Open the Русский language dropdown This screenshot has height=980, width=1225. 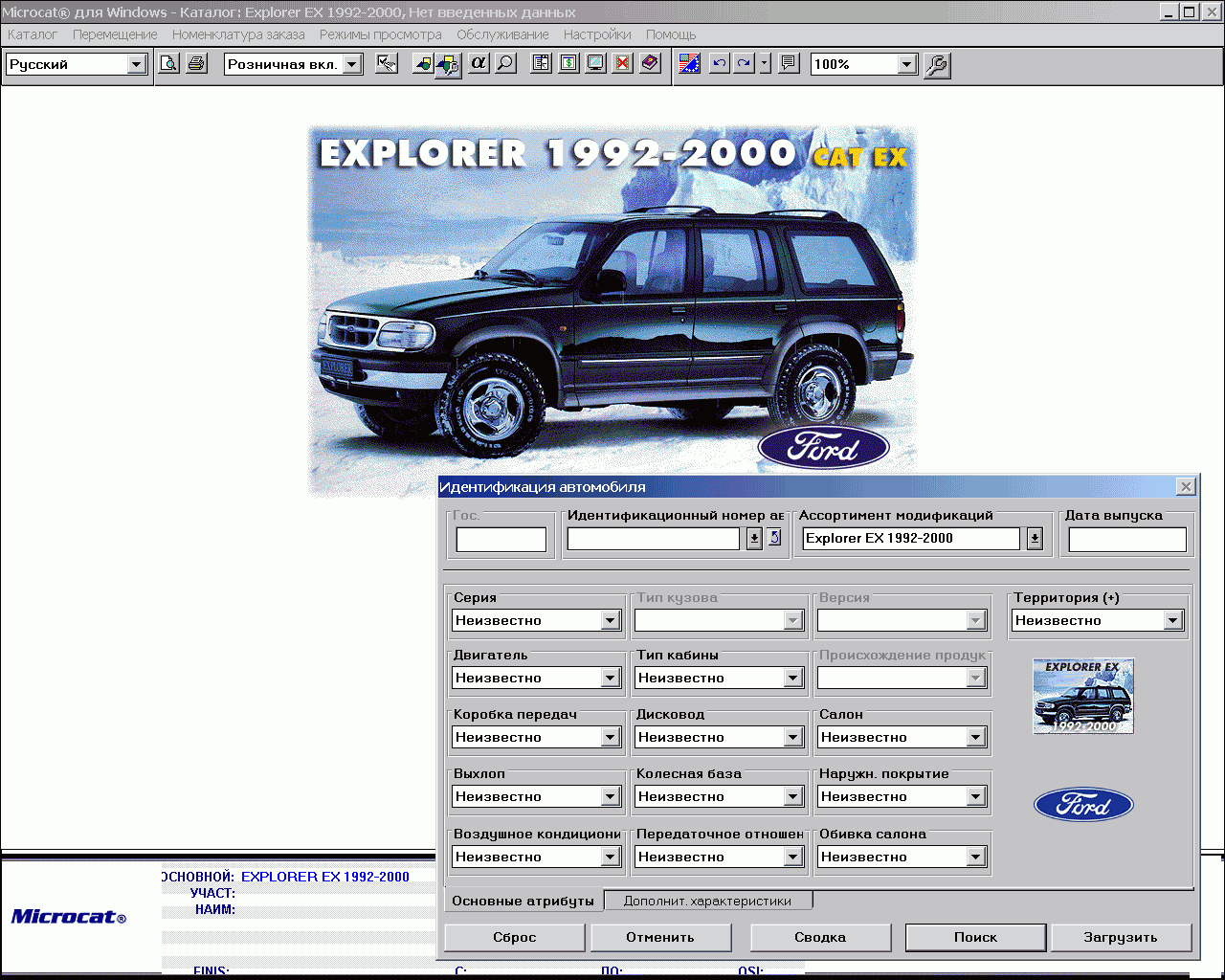point(136,64)
